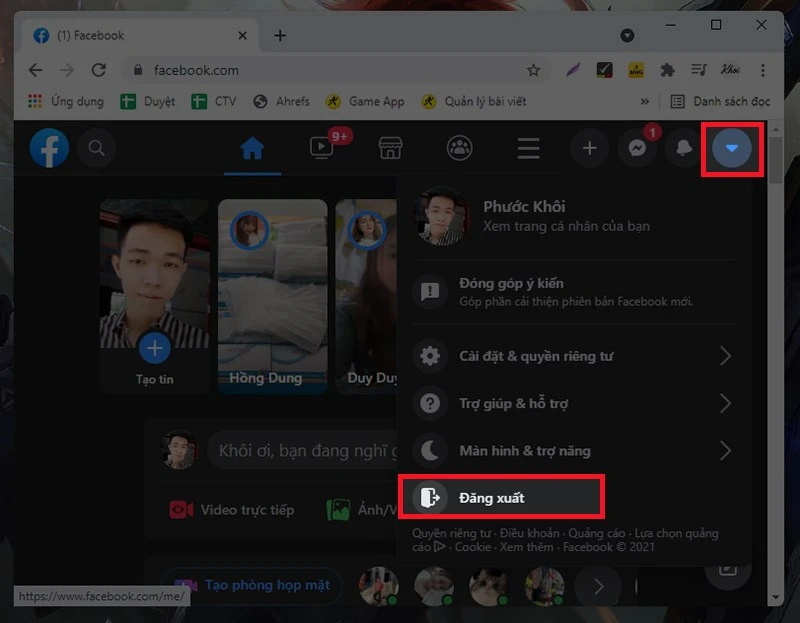The width and height of the screenshot is (800, 623).
Task: Click the Facebook search magnifier icon
Action: [x=97, y=149]
